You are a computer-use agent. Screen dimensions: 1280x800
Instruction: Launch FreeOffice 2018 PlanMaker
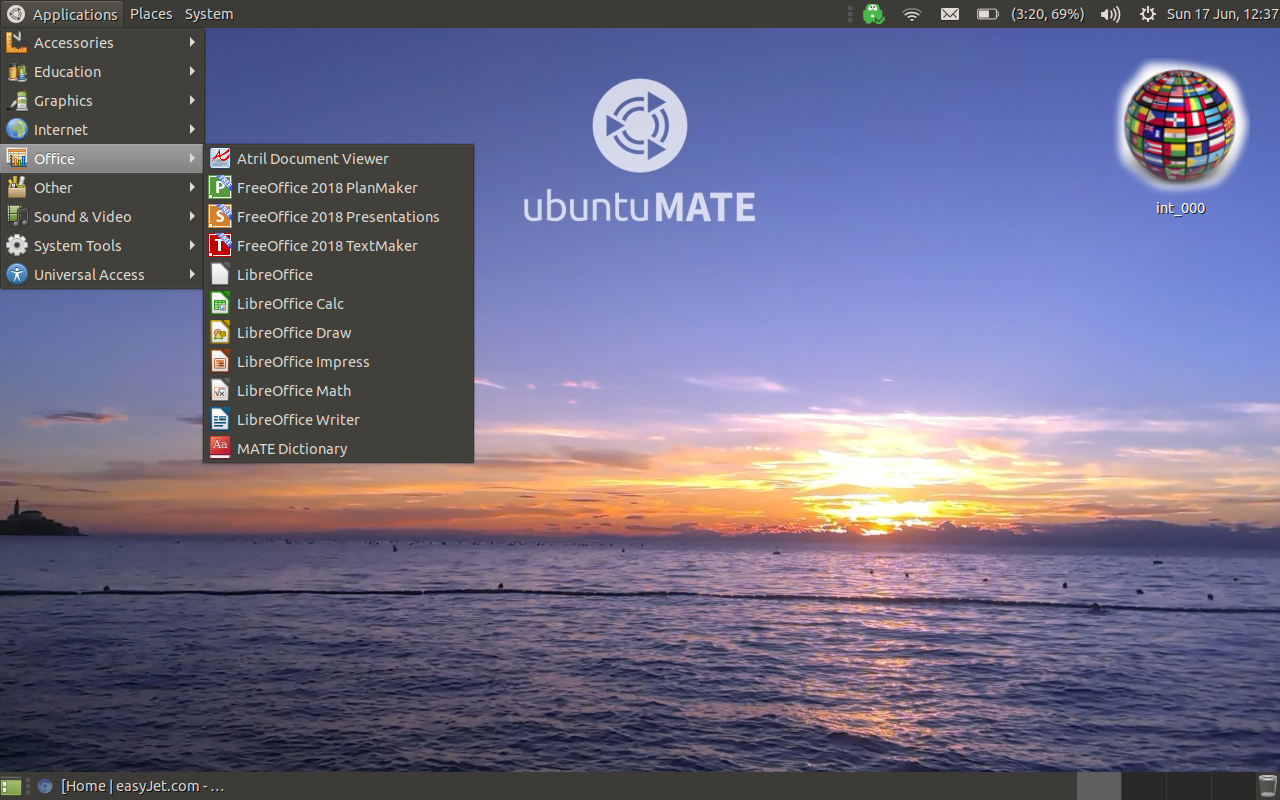(x=338, y=188)
